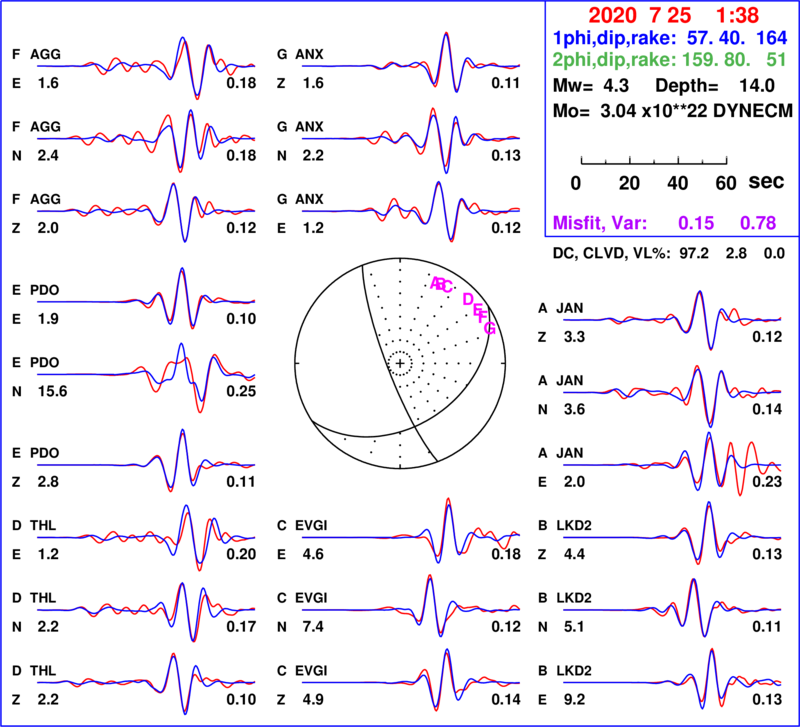Screen dimensions: 800x727
Task: Click the LKD2 N amplitude value '5.1'
Action: 574,626
